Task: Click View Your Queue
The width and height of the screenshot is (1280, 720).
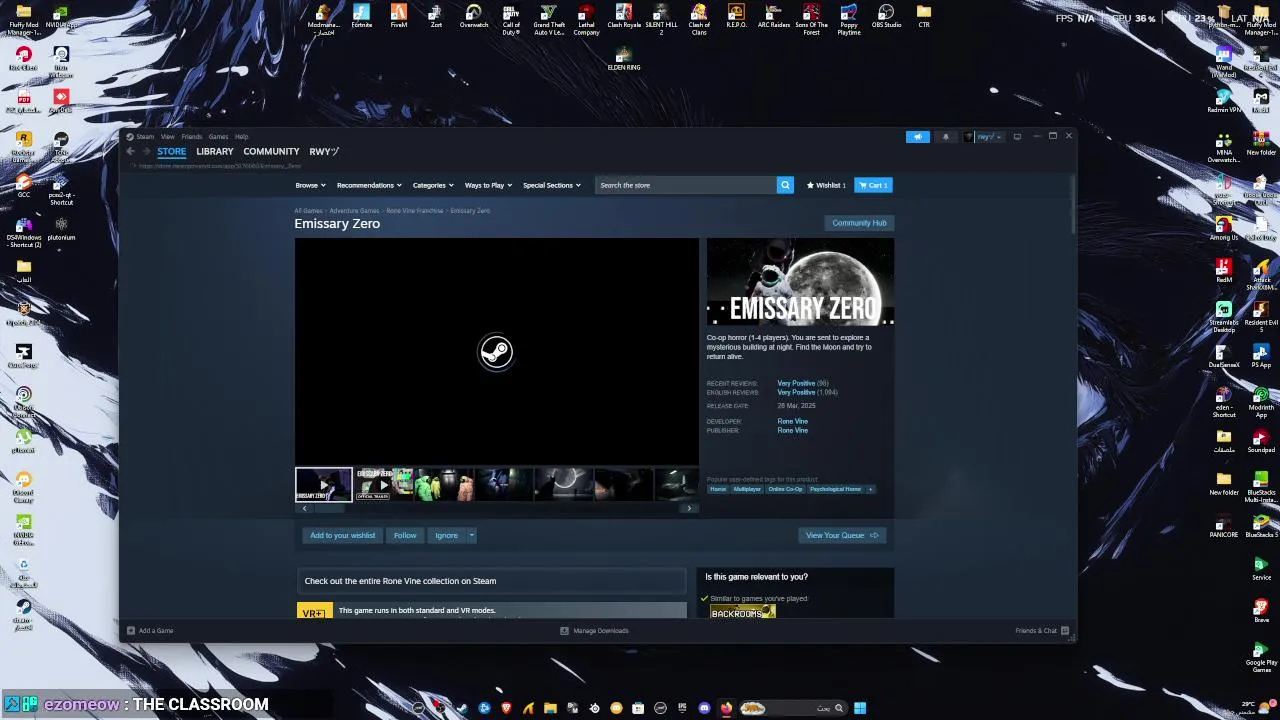Action: coord(842,535)
